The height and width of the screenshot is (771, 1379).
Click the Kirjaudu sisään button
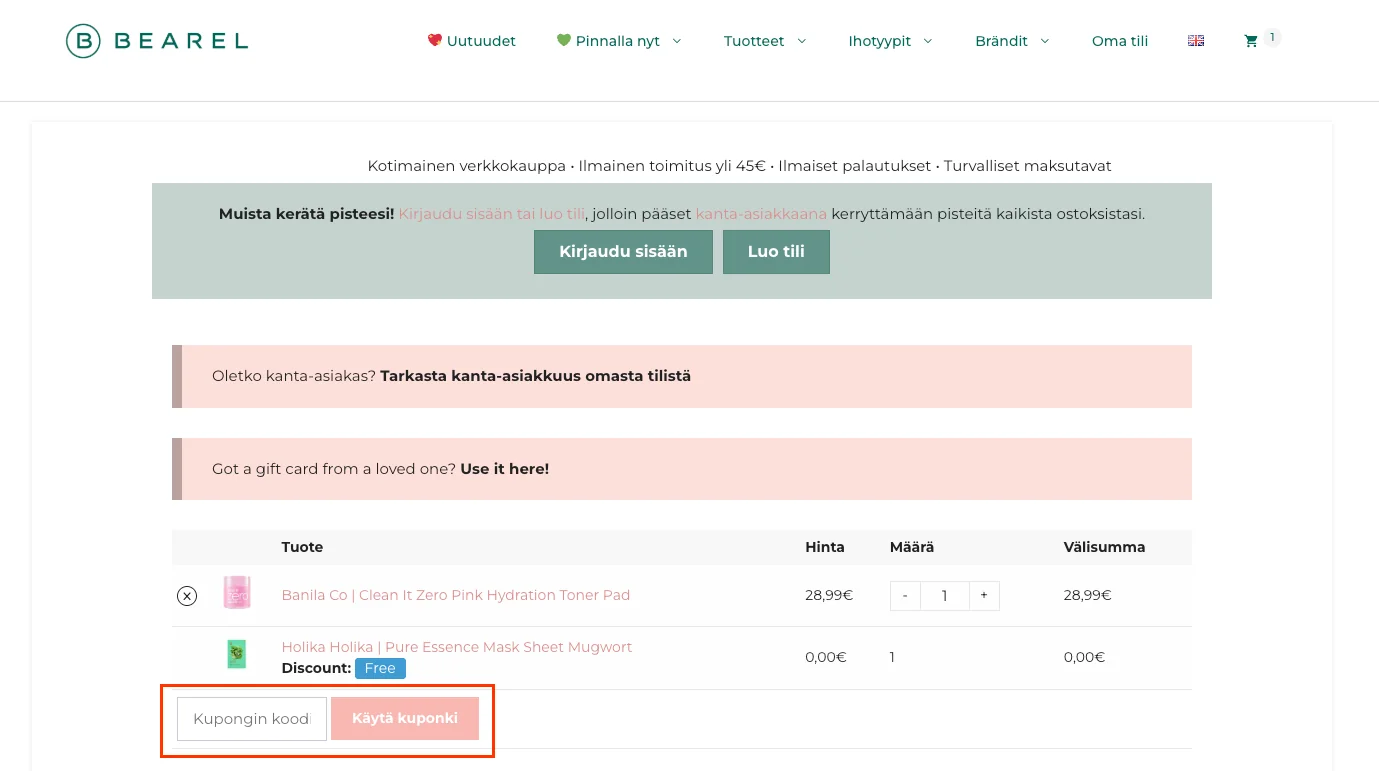tap(623, 252)
